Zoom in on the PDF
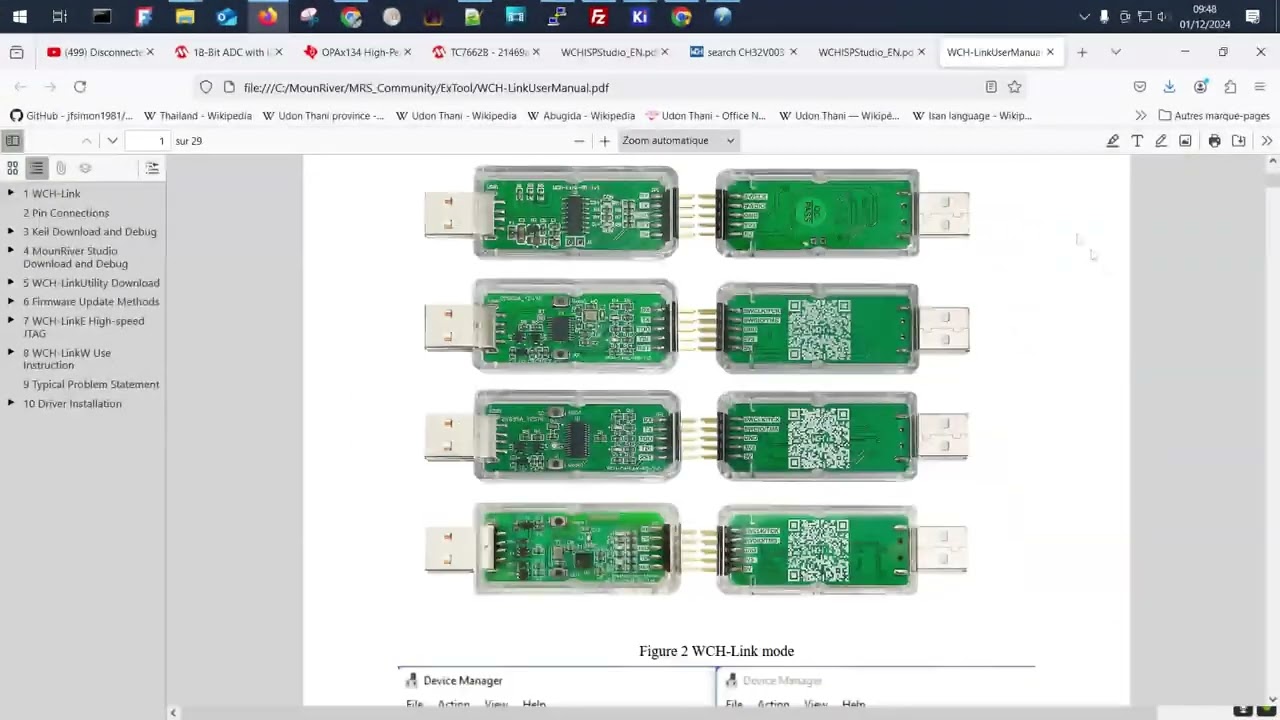1280x720 pixels. tap(604, 141)
